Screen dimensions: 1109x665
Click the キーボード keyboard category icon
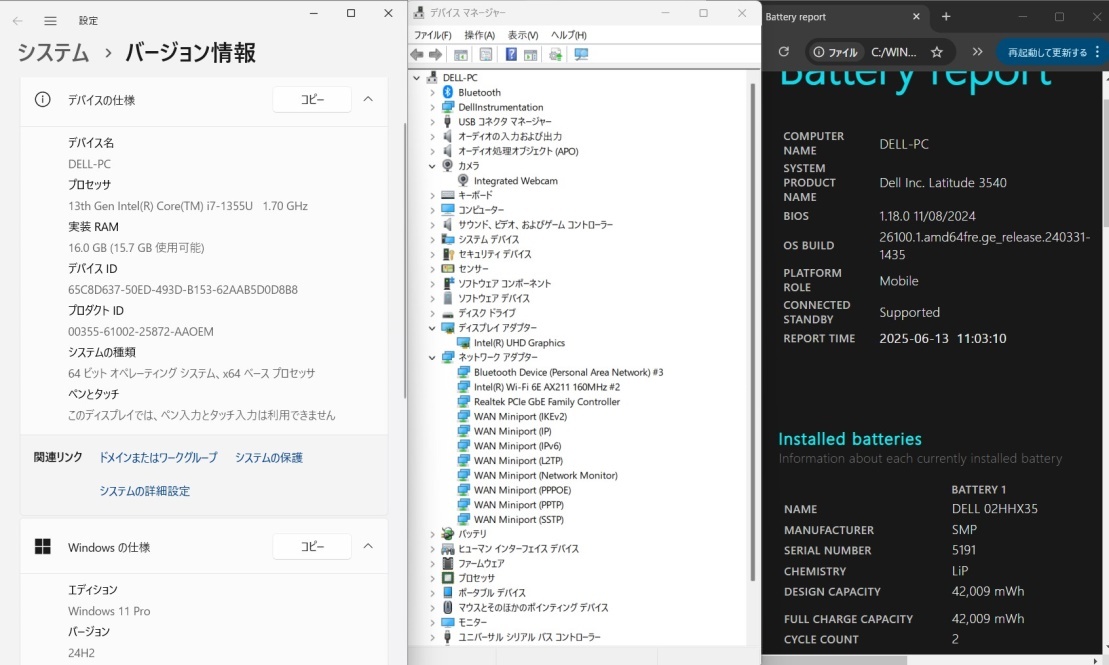pos(448,195)
